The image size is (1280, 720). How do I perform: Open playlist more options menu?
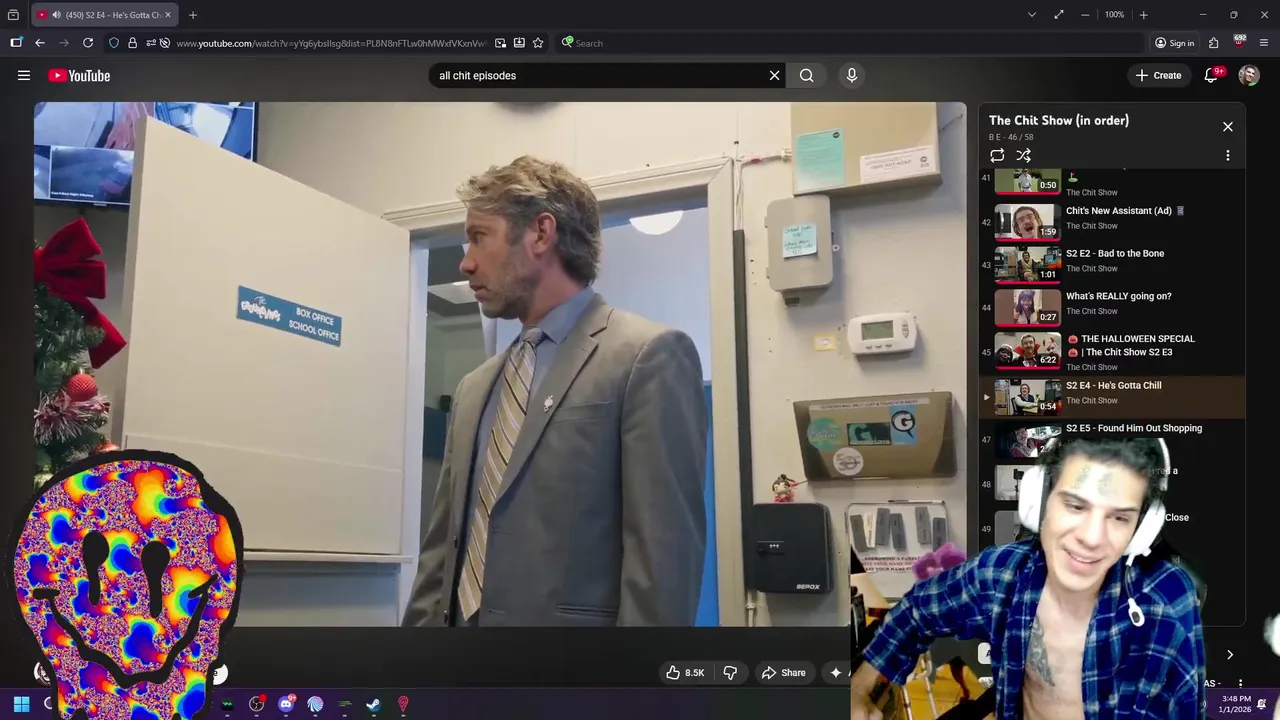[1228, 155]
